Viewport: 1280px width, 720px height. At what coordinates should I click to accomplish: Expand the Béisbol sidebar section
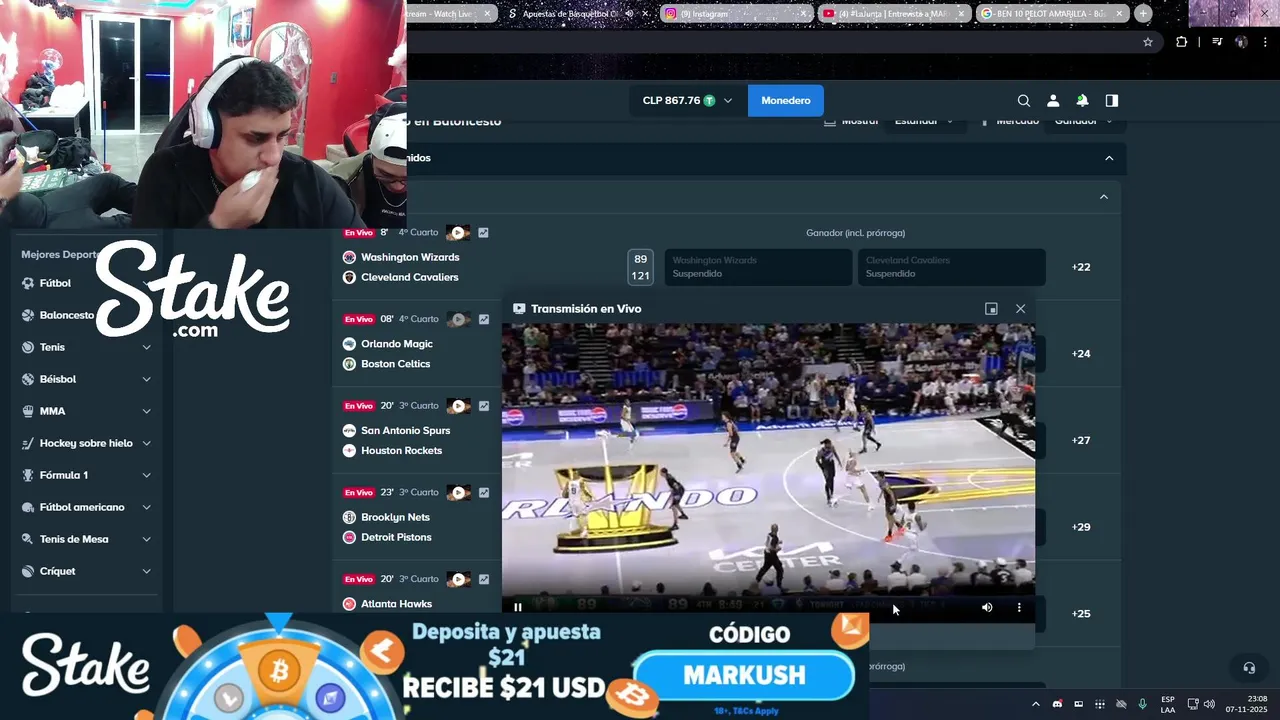(146, 379)
